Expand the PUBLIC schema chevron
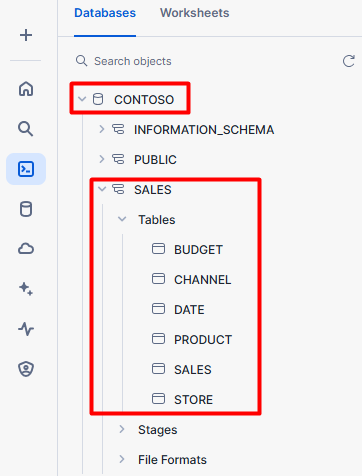Image resolution: width=362 pixels, height=476 pixels. point(102,159)
